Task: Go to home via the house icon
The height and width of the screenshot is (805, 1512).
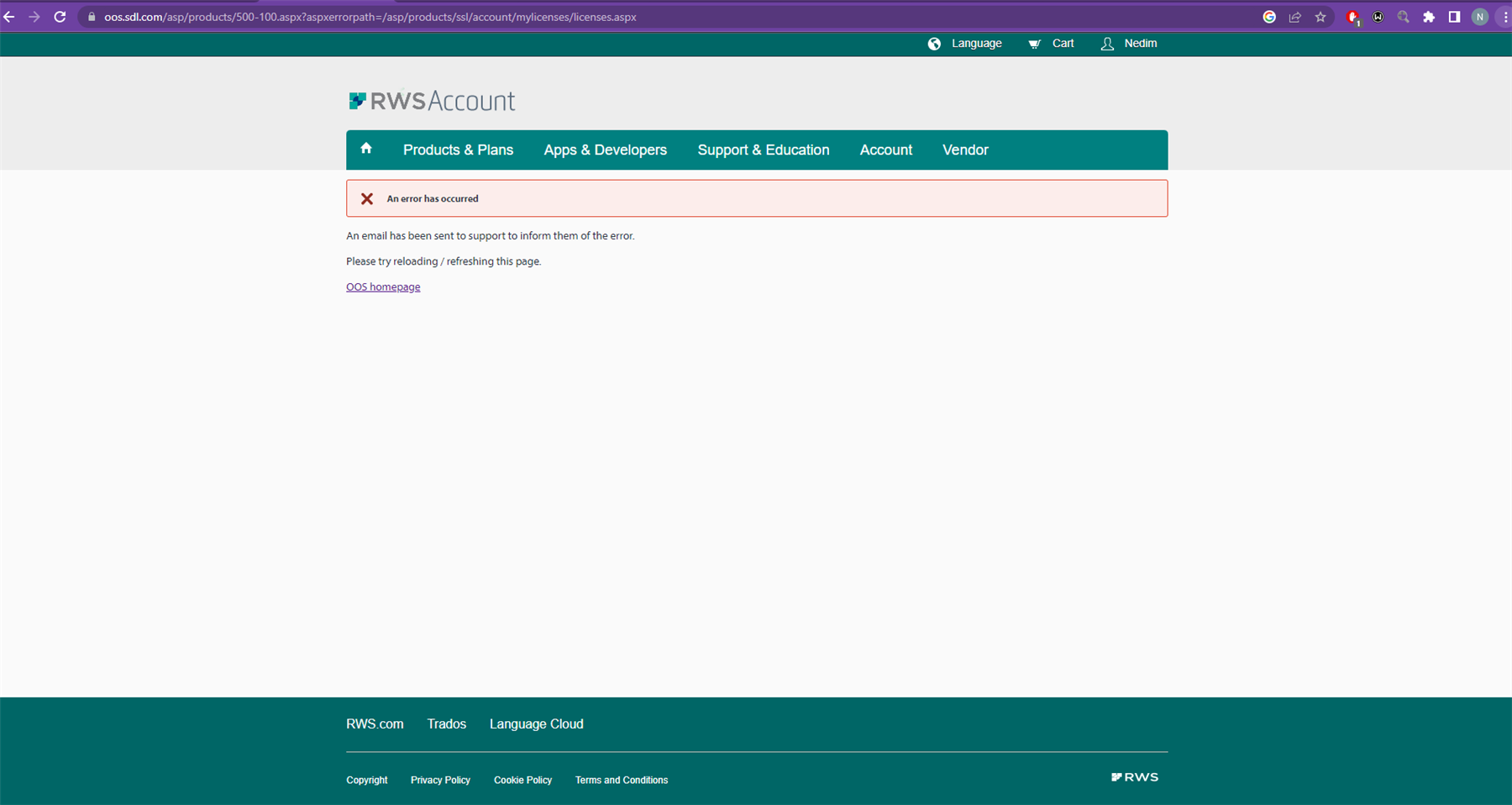Action: [x=366, y=149]
